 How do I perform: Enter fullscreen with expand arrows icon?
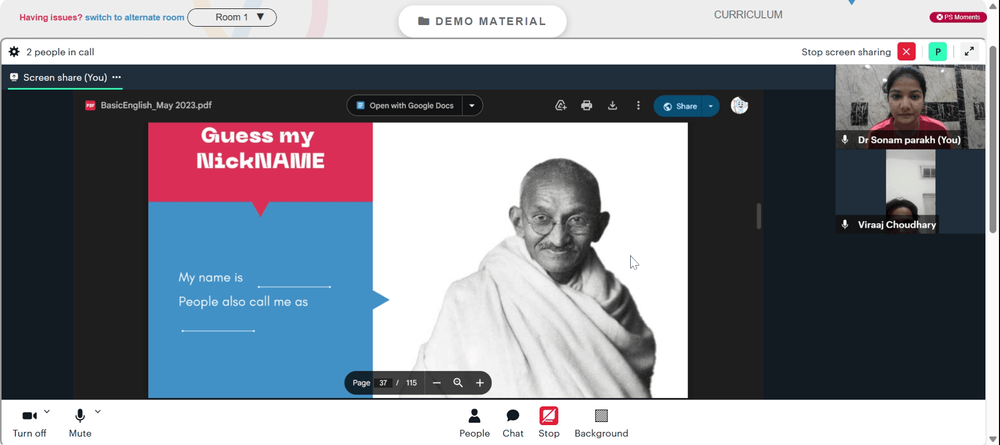pos(969,52)
